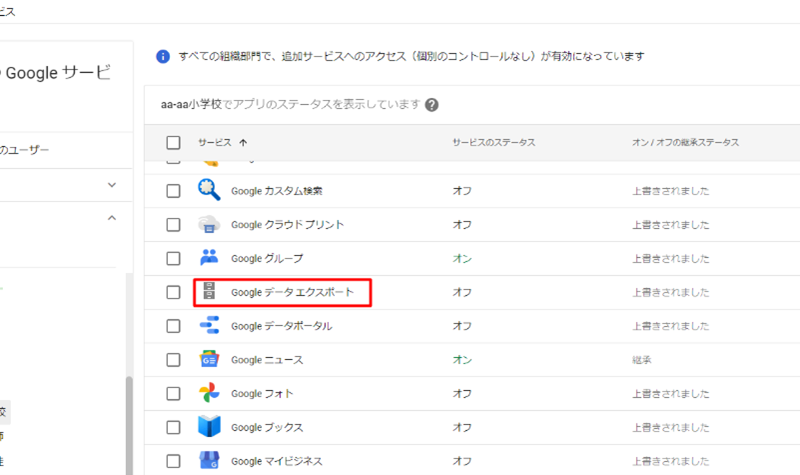Image resolution: width=800 pixels, height=475 pixels.
Task: Click 上書きされました in Google カスタム検索 row
Action: coord(671,191)
